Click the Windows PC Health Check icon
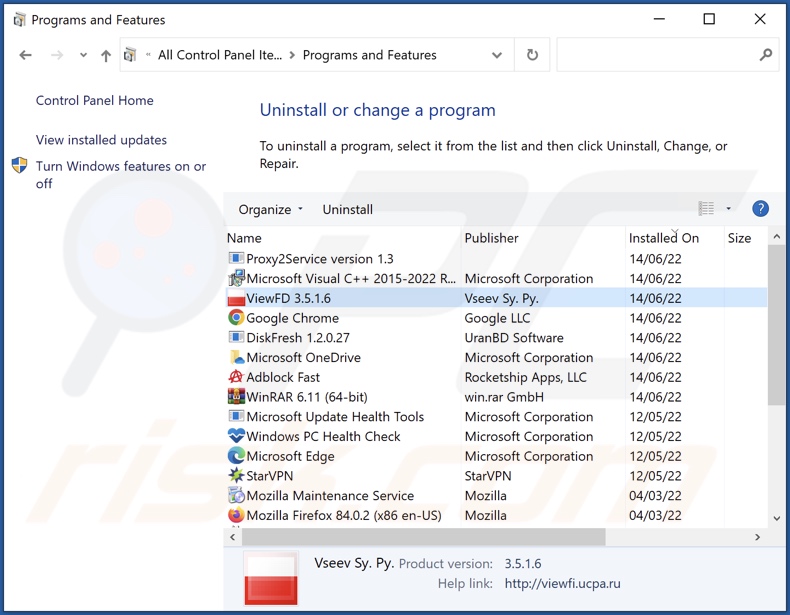This screenshot has width=790, height=615. [x=236, y=436]
